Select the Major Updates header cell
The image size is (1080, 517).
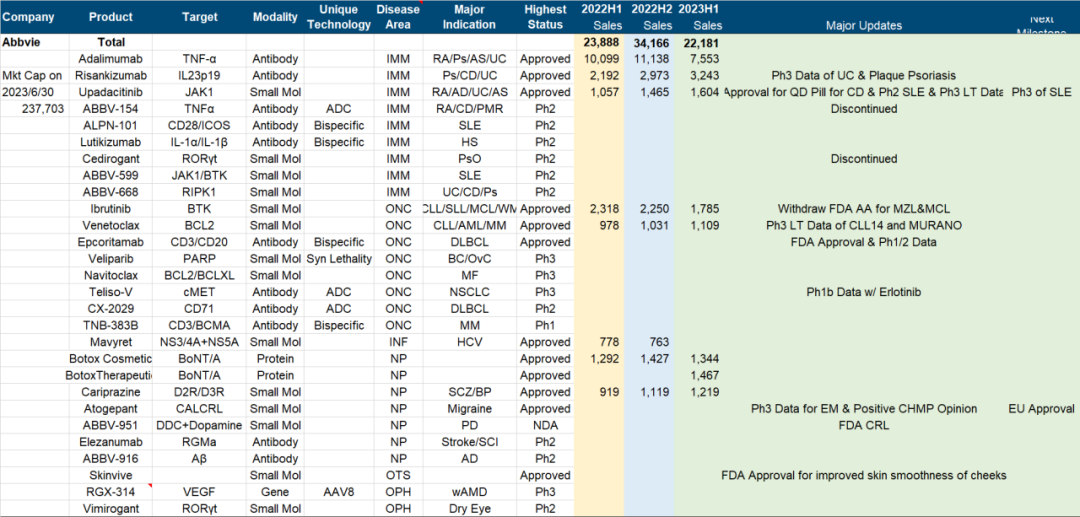click(x=864, y=17)
